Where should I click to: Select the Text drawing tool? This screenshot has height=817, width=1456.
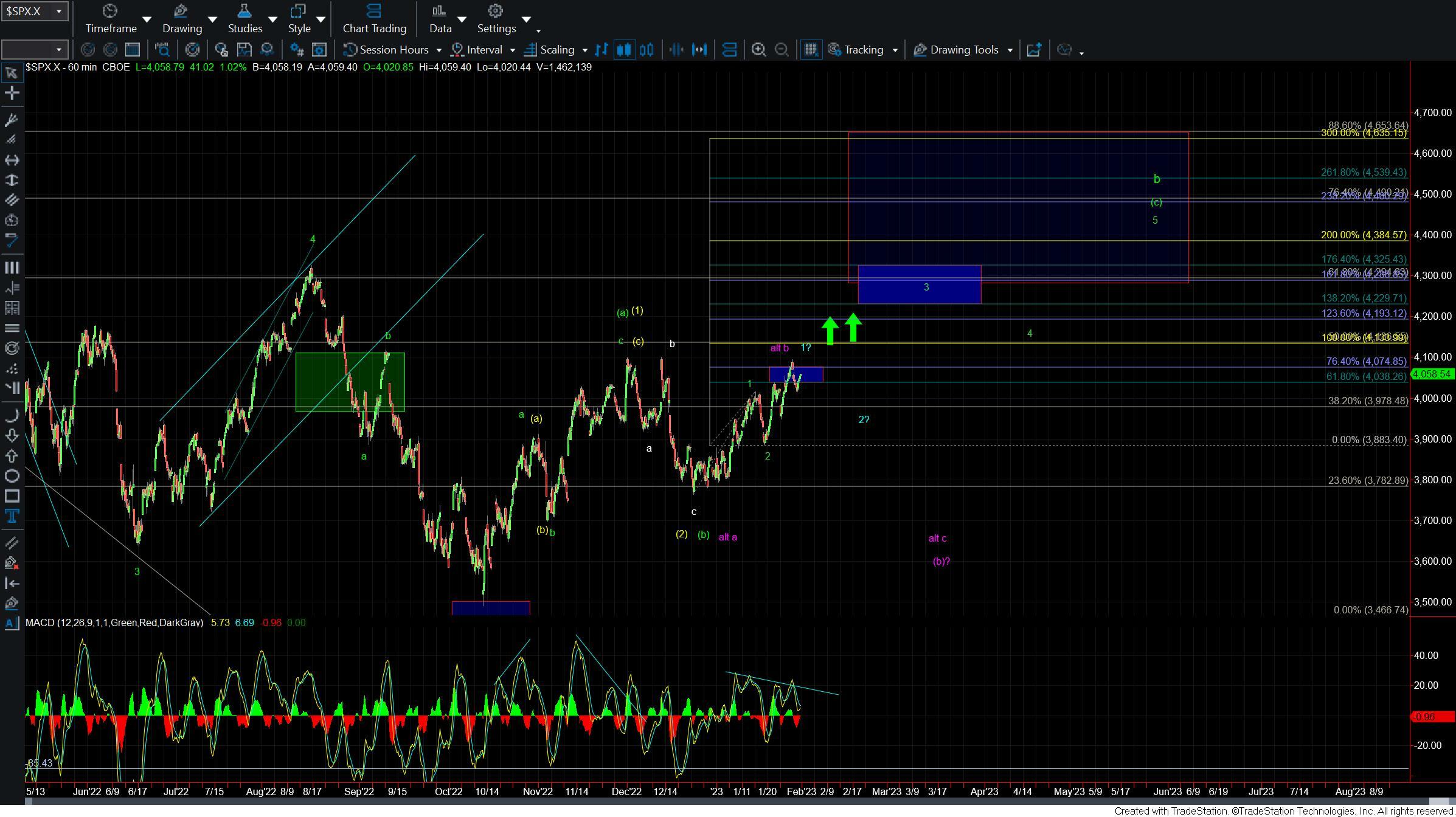[12, 517]
